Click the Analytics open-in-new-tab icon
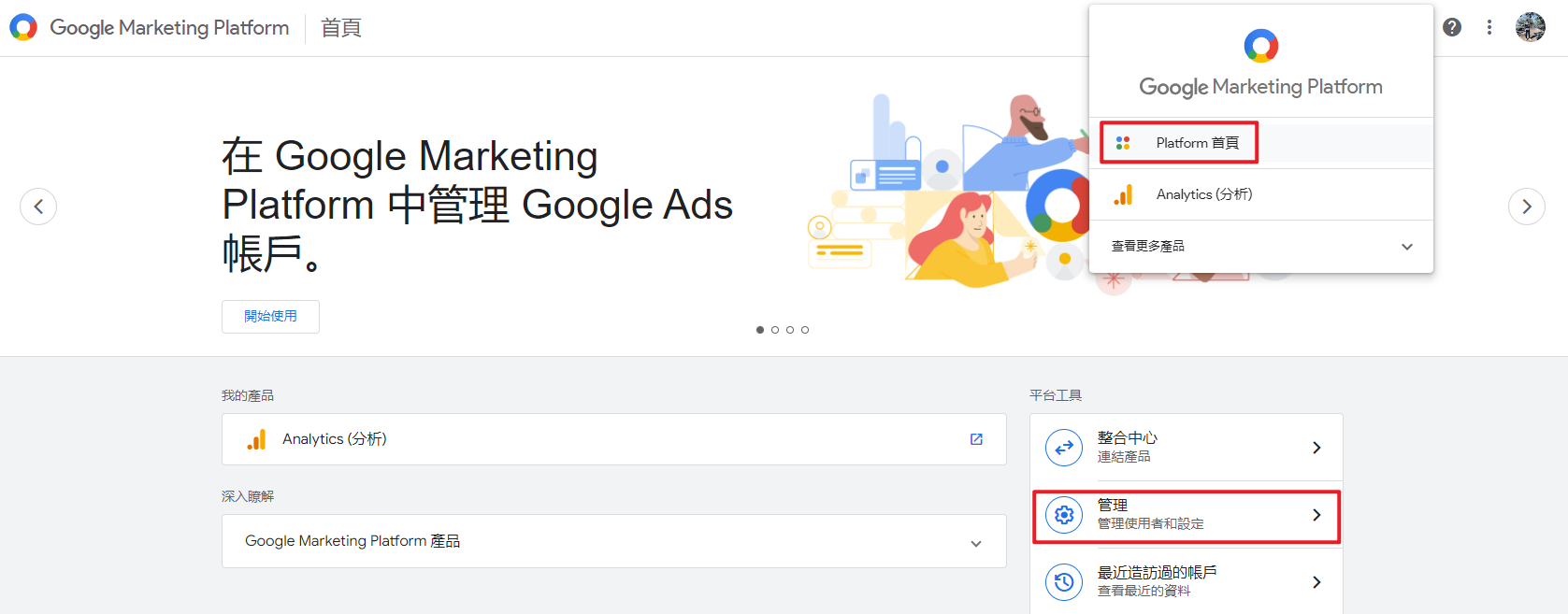The image size is (1568, 614). pos(976,439)
